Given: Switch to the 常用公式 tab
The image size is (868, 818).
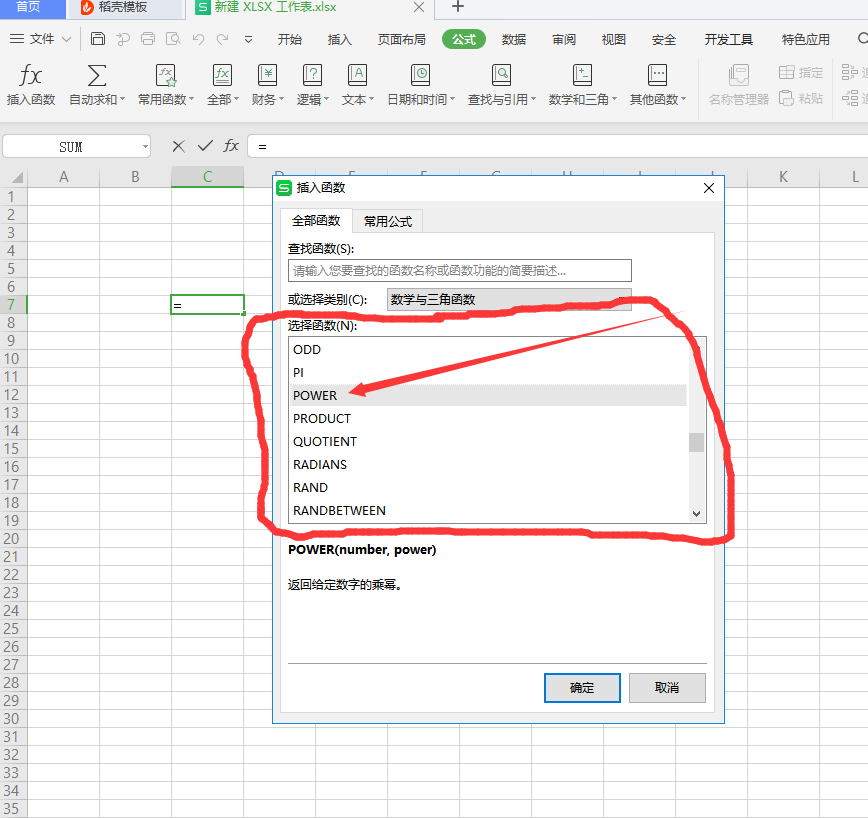Looking at the screenshot, I should [x=388, y=221].
